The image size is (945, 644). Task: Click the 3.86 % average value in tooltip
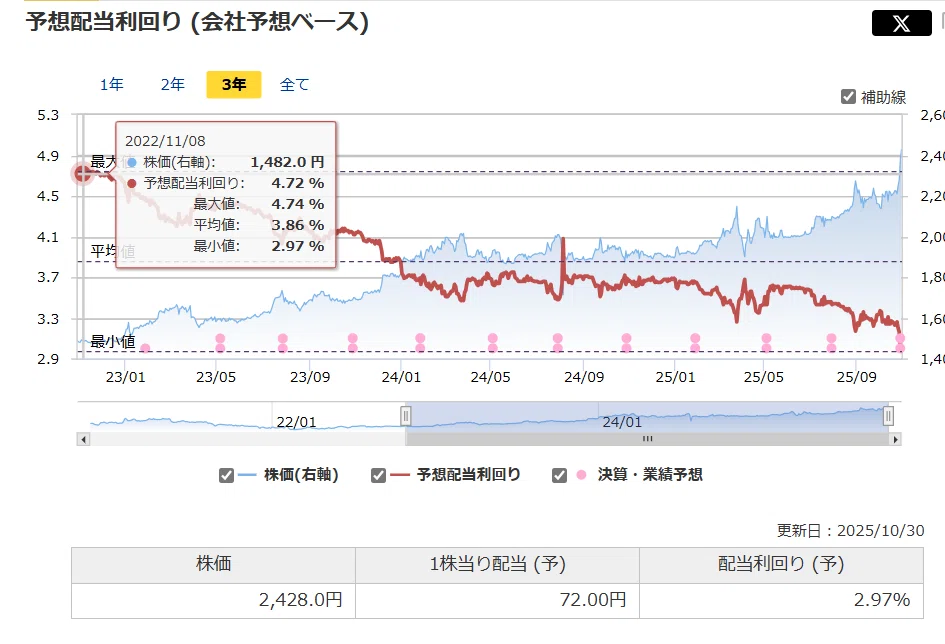coord(298,225)
